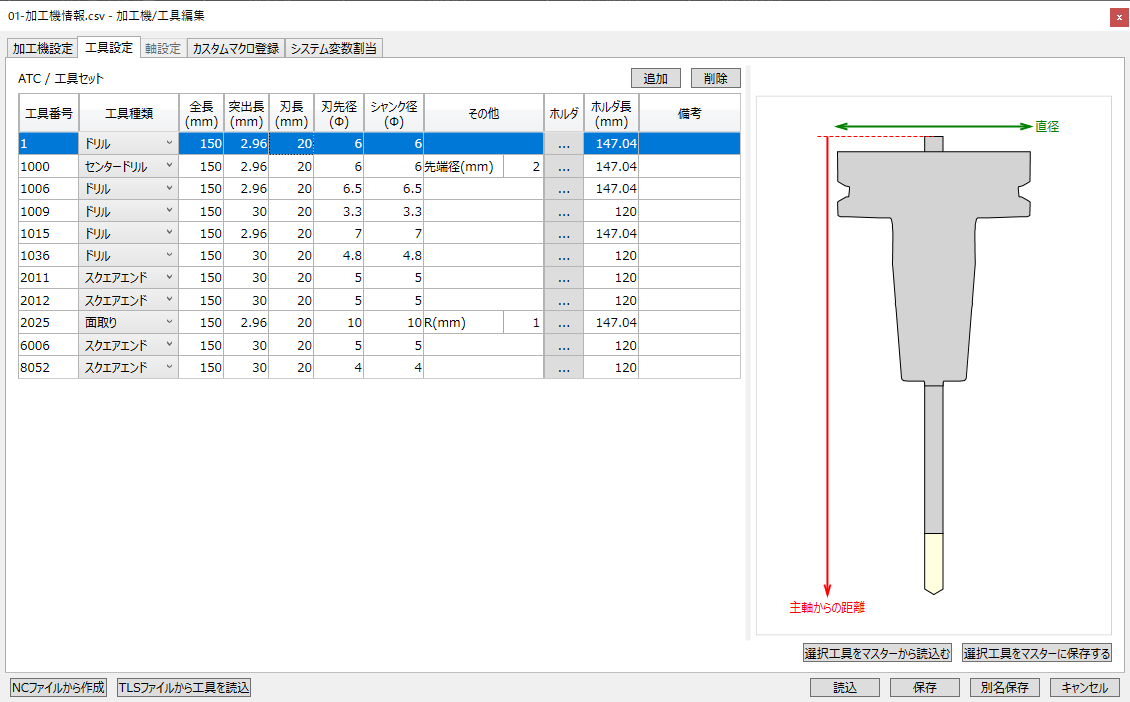Click 選択工具をマスターから読込む button
The height and width of the screenshot is (702, 1130).
click(877, 654)
